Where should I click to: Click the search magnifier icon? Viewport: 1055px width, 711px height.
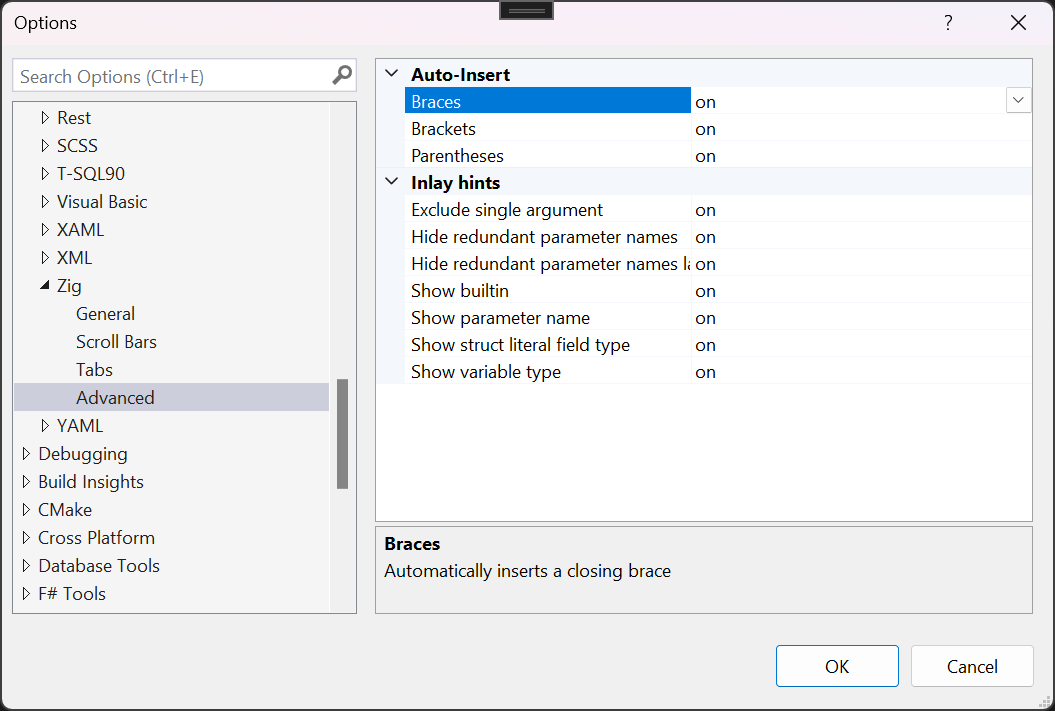coord(343,75)
